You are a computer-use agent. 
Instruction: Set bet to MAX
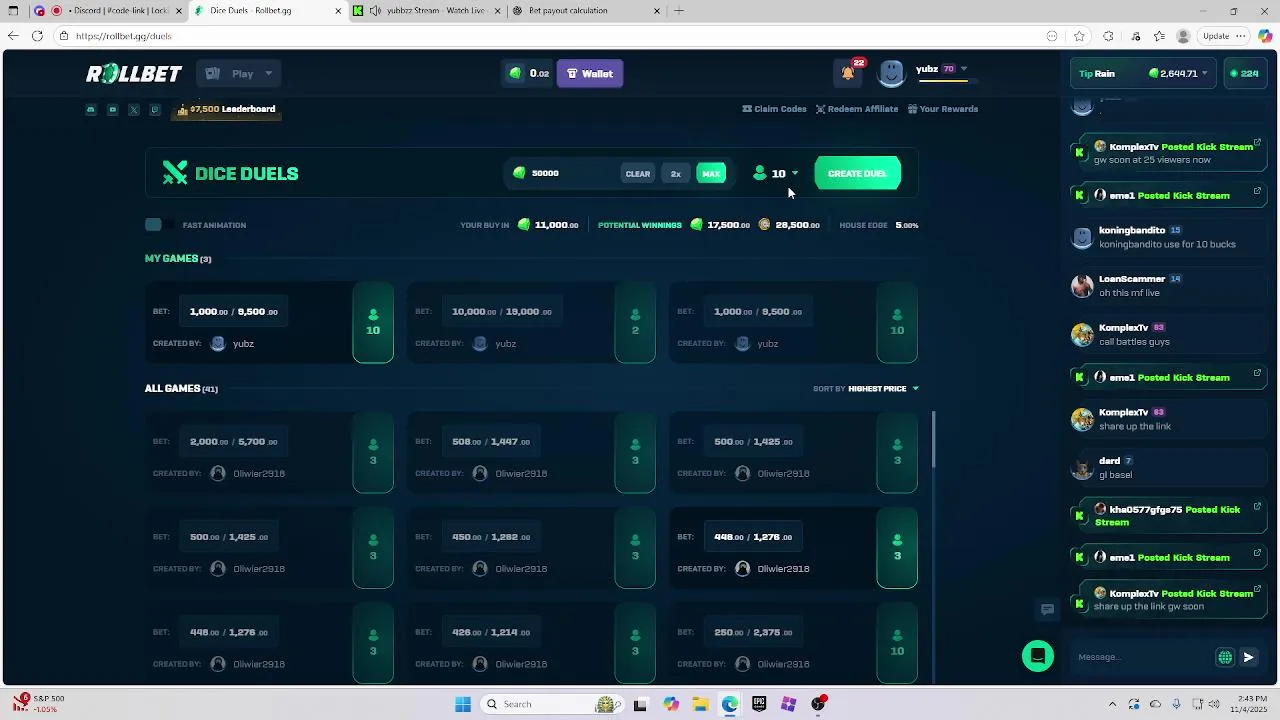click(711, 174)
